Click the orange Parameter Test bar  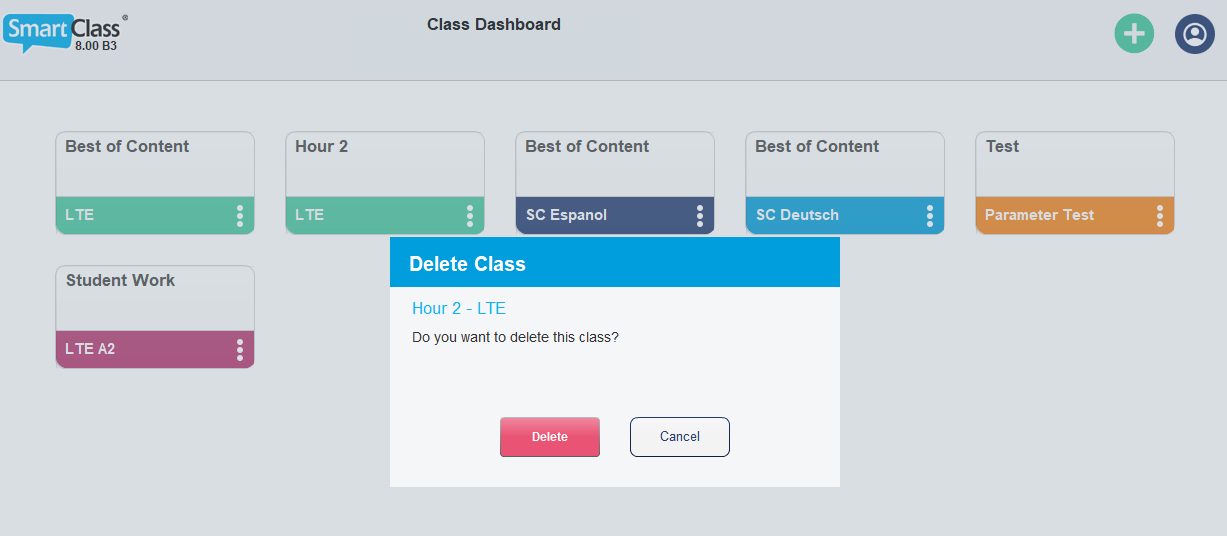(x=1075, y=215)
